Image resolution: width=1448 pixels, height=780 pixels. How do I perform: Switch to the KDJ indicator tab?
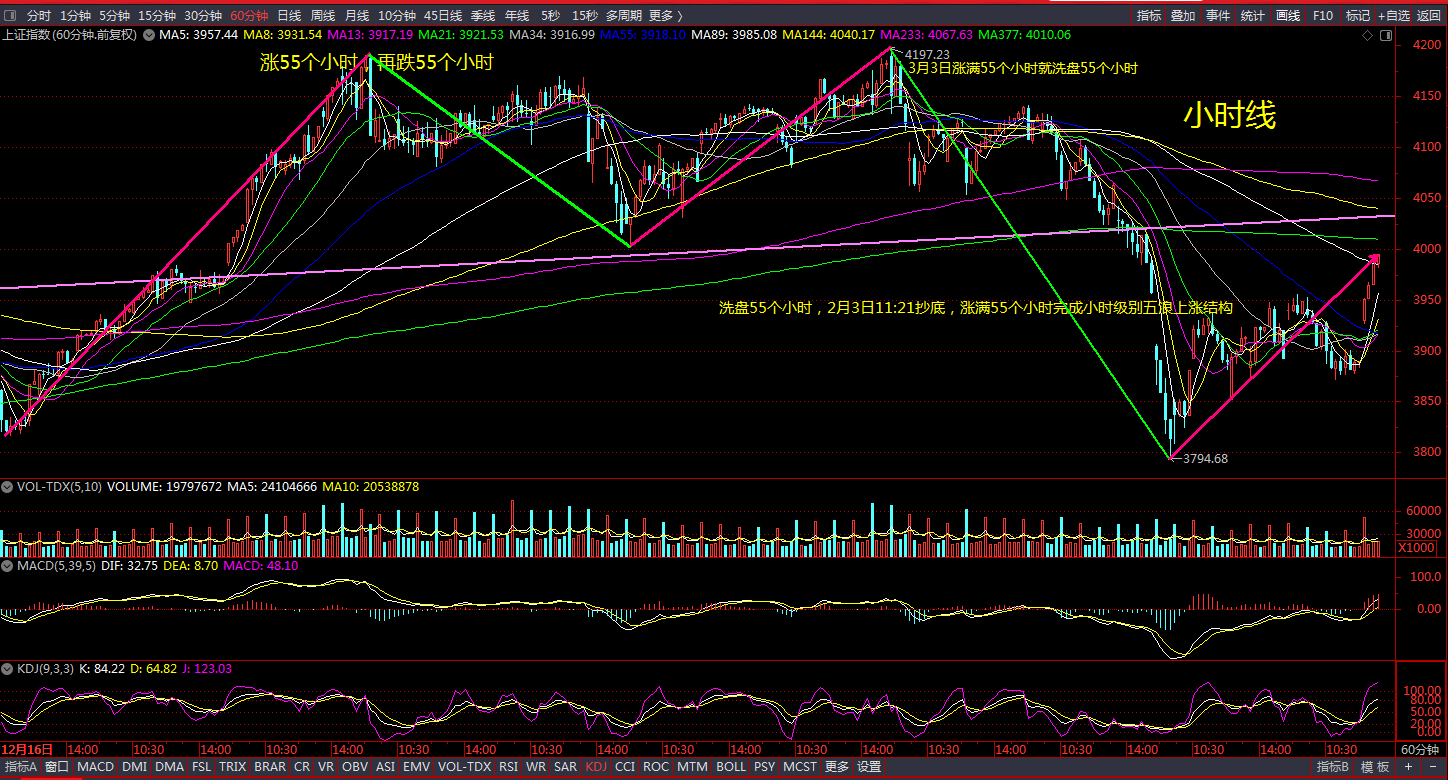[596, 767]
